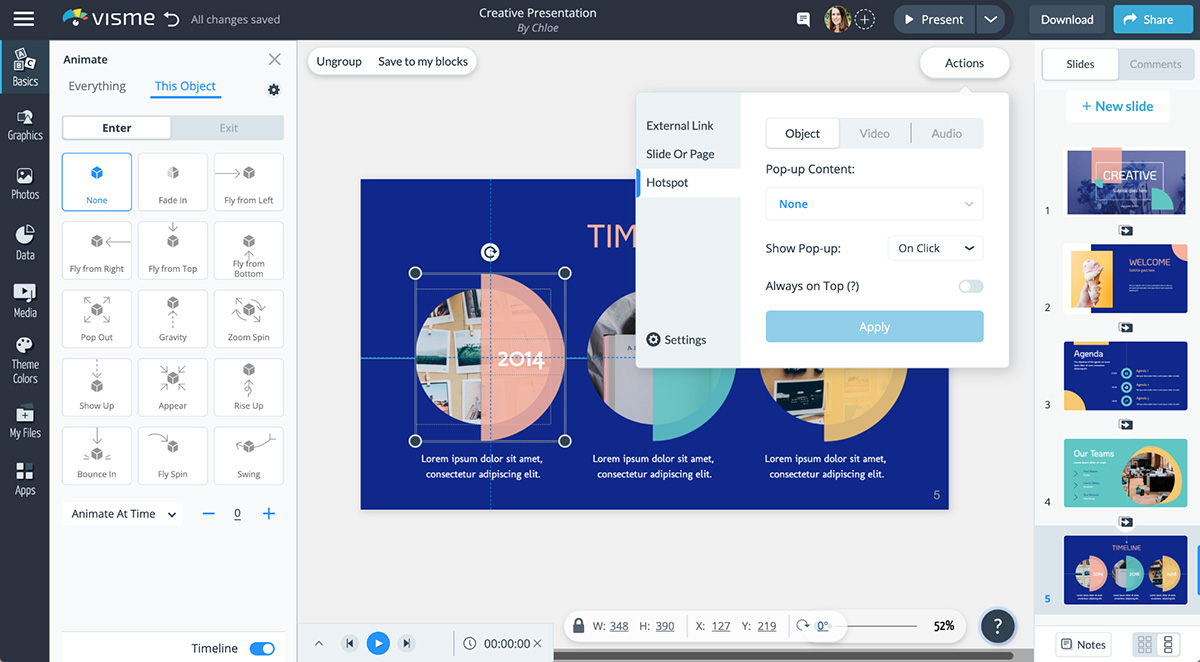Click the Apply button
1200x662 pixels.
click(874, 327)
